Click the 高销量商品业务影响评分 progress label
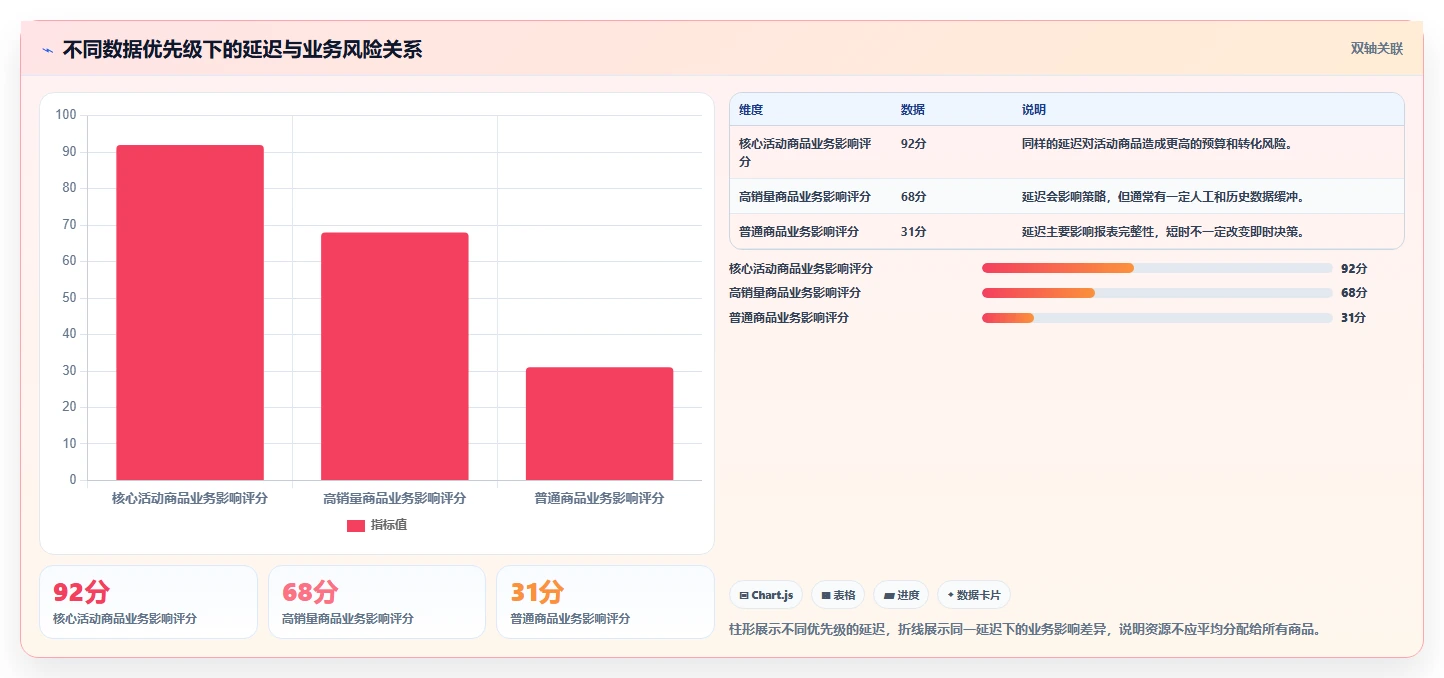This screenshot has width=1444, height=678. click(795, 293)
